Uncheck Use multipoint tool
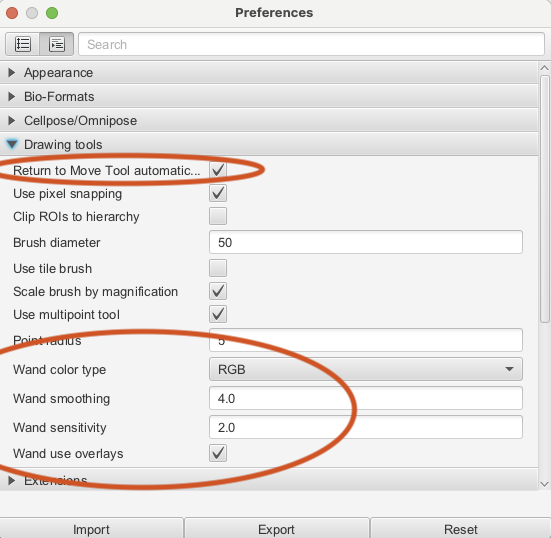This screenshot has height=538, width=551. [x=218, y=314]
